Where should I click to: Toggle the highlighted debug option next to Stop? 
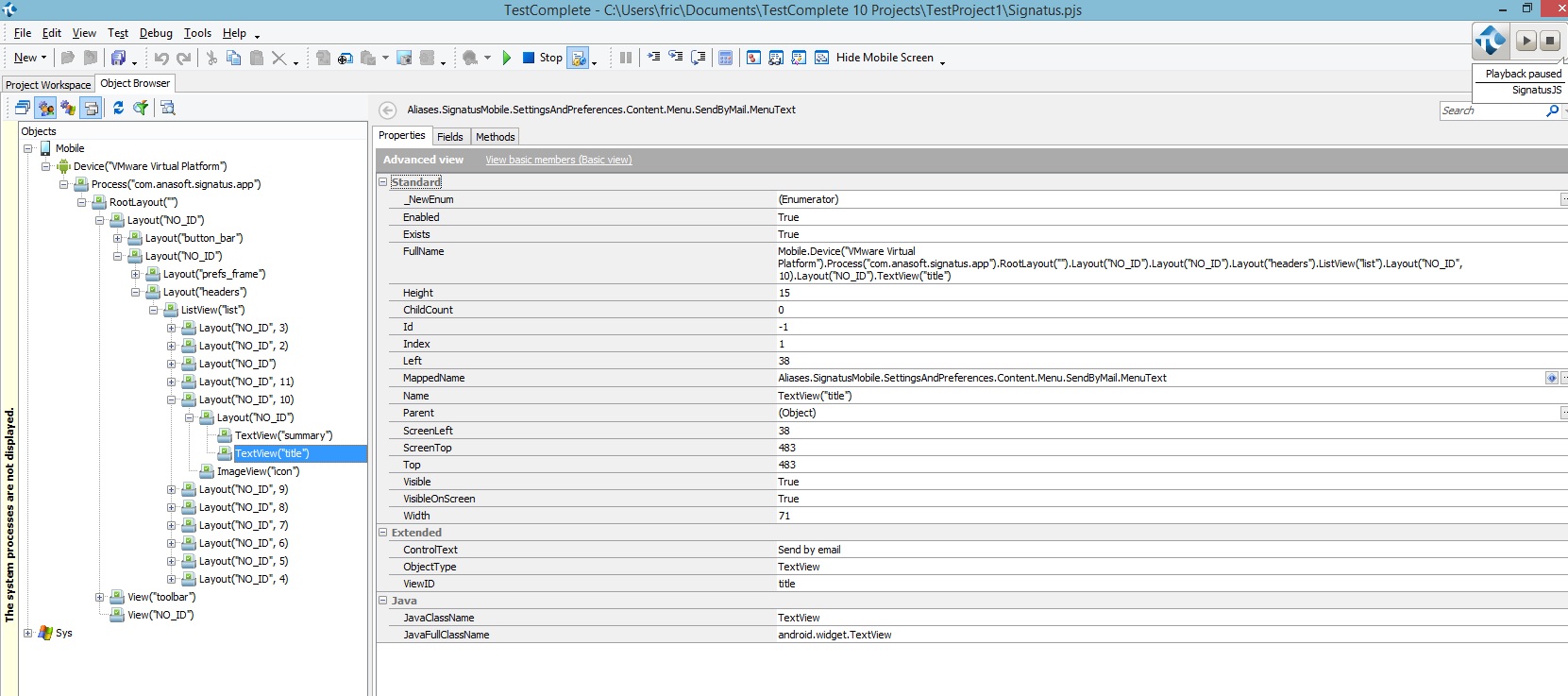pyautogui.click(x=578, y=58)
